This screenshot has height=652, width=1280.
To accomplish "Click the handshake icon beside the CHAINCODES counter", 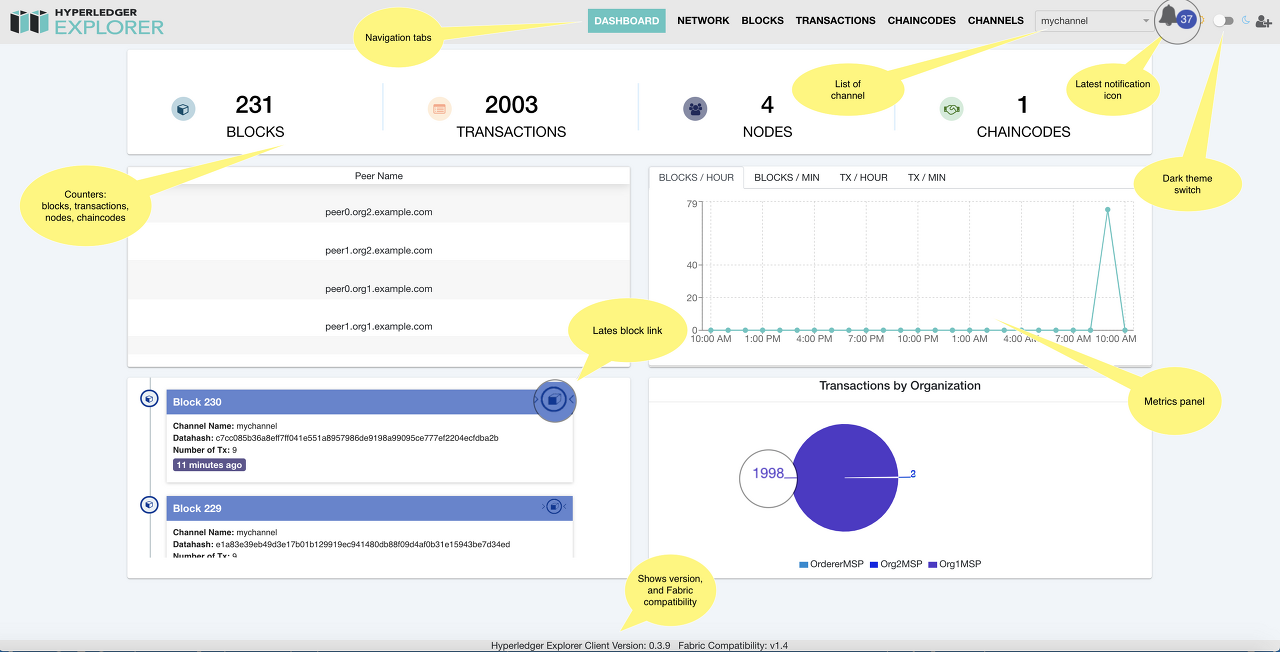I will (x=951, y=108).
